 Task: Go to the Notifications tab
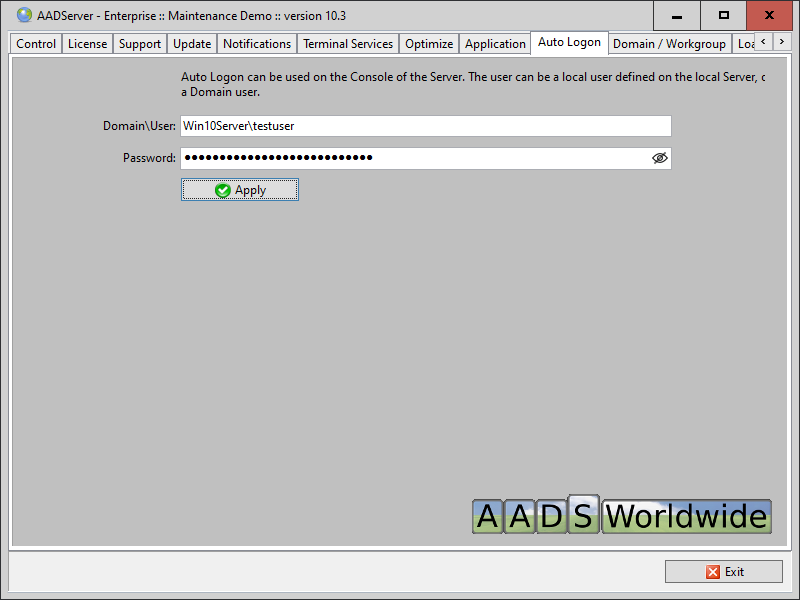257,44
